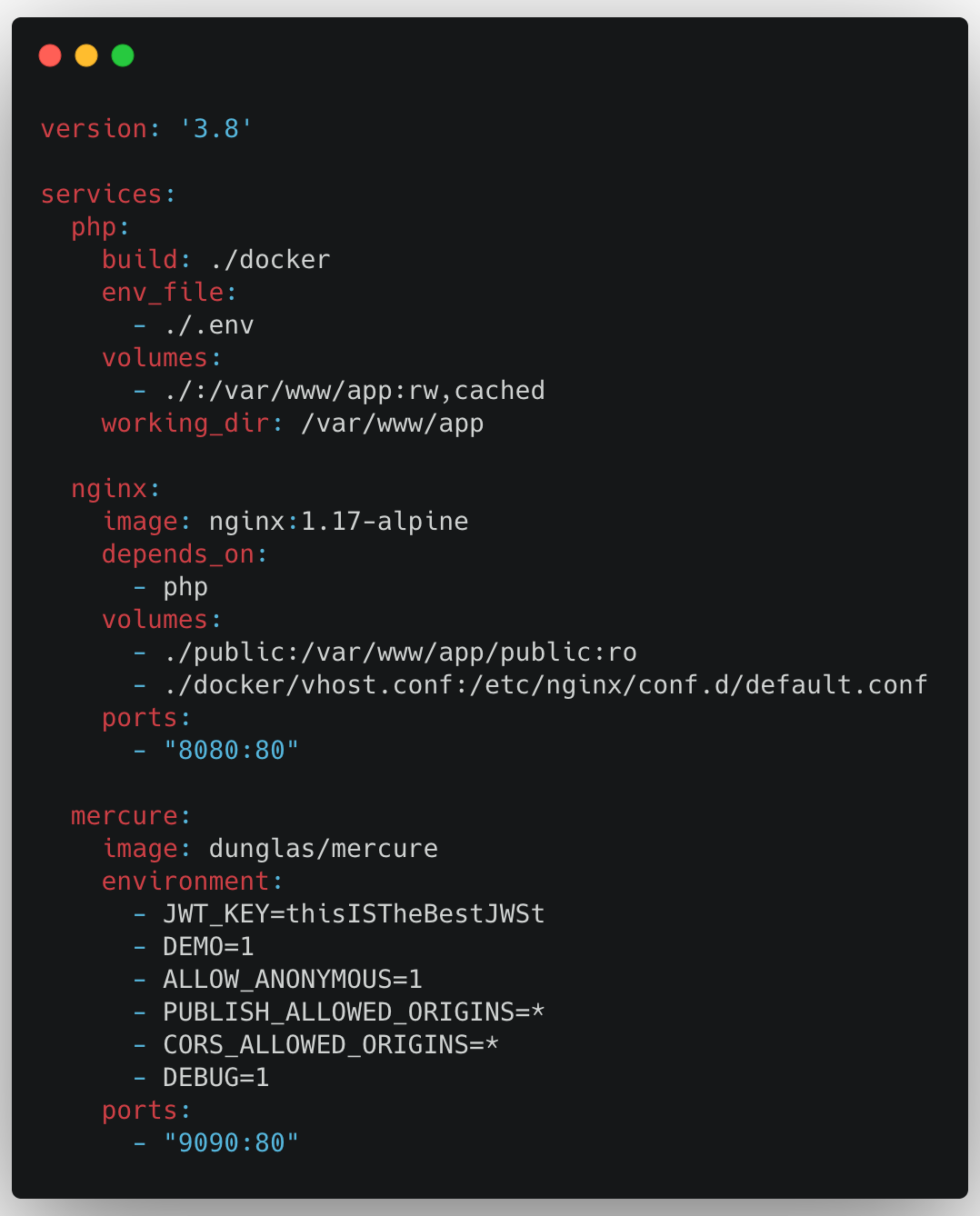Click the yellow minimize window dot

point(86,55)
